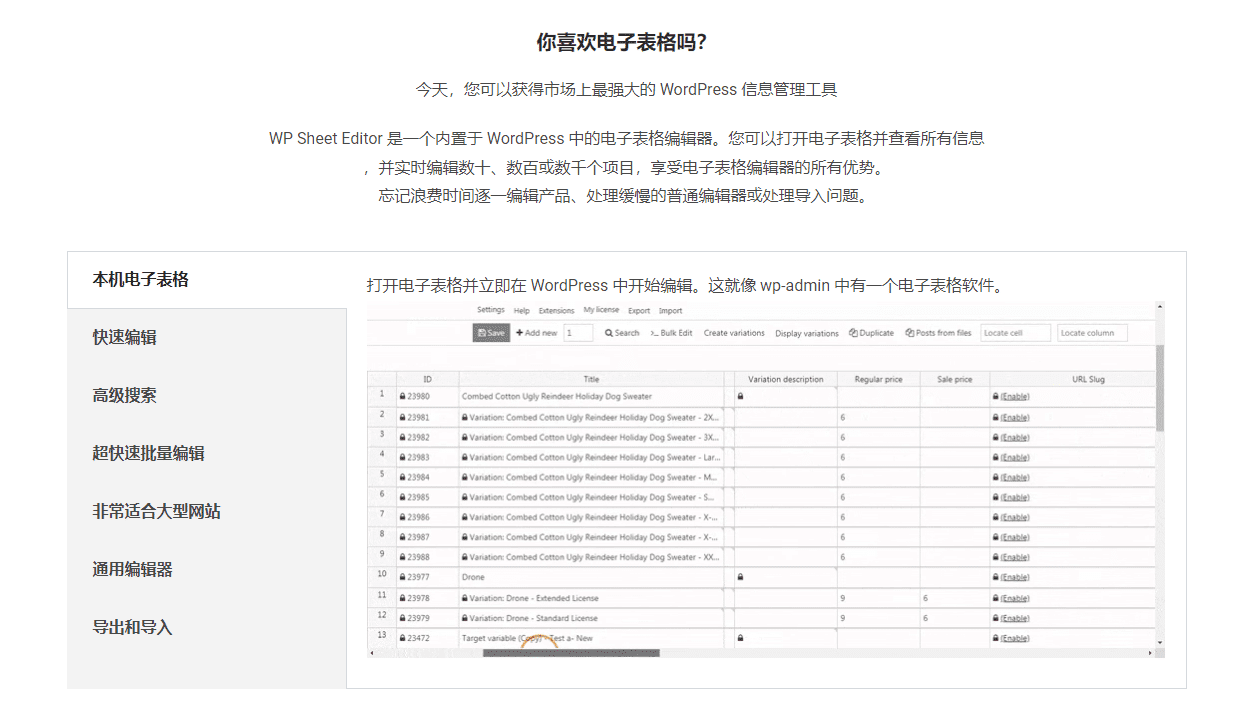Open the Import menu item
This screenshot has height=715, width=1256.
(x=671, y=311)
